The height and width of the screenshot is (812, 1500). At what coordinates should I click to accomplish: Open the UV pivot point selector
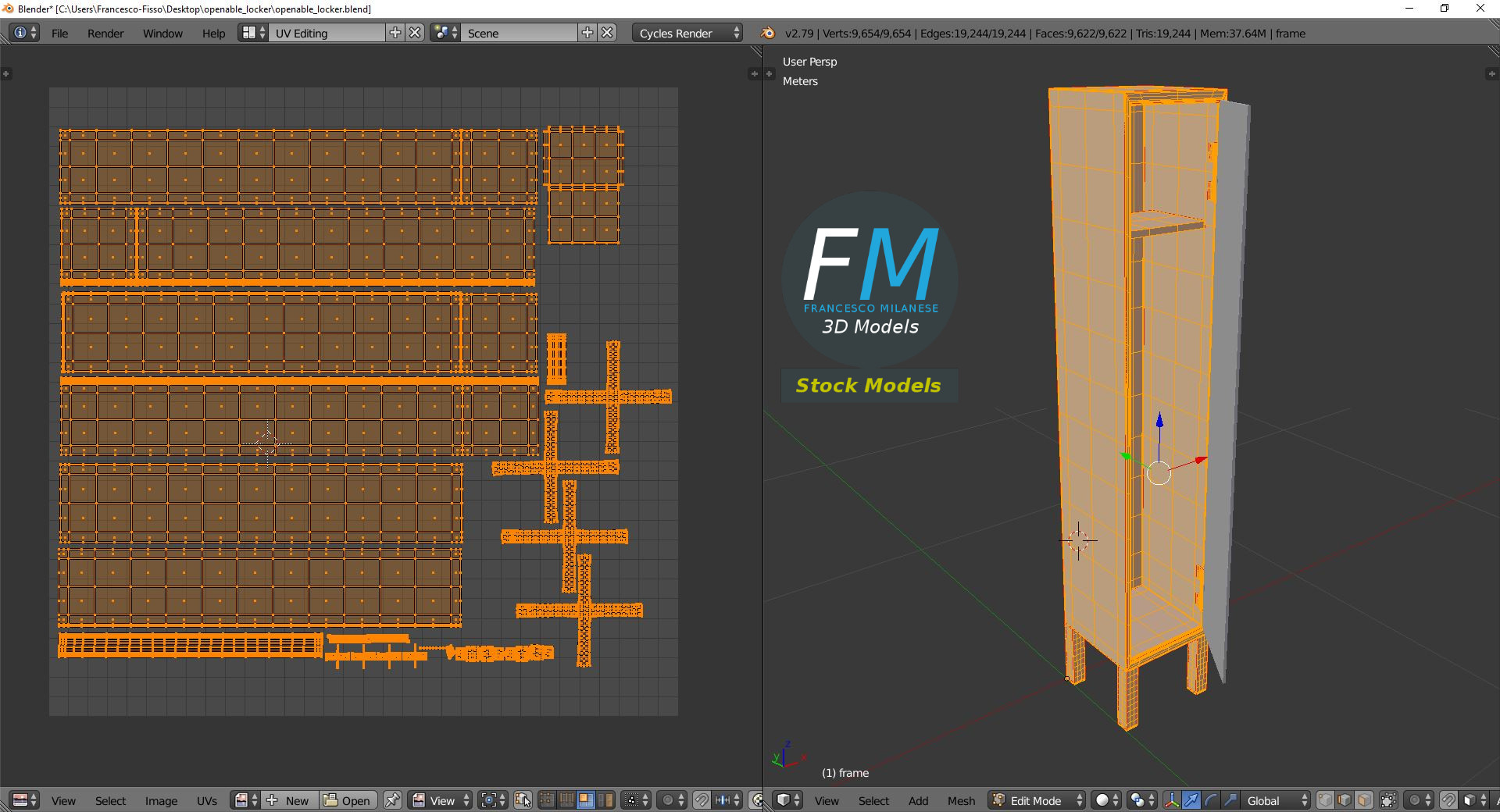[x=493, y=800]
